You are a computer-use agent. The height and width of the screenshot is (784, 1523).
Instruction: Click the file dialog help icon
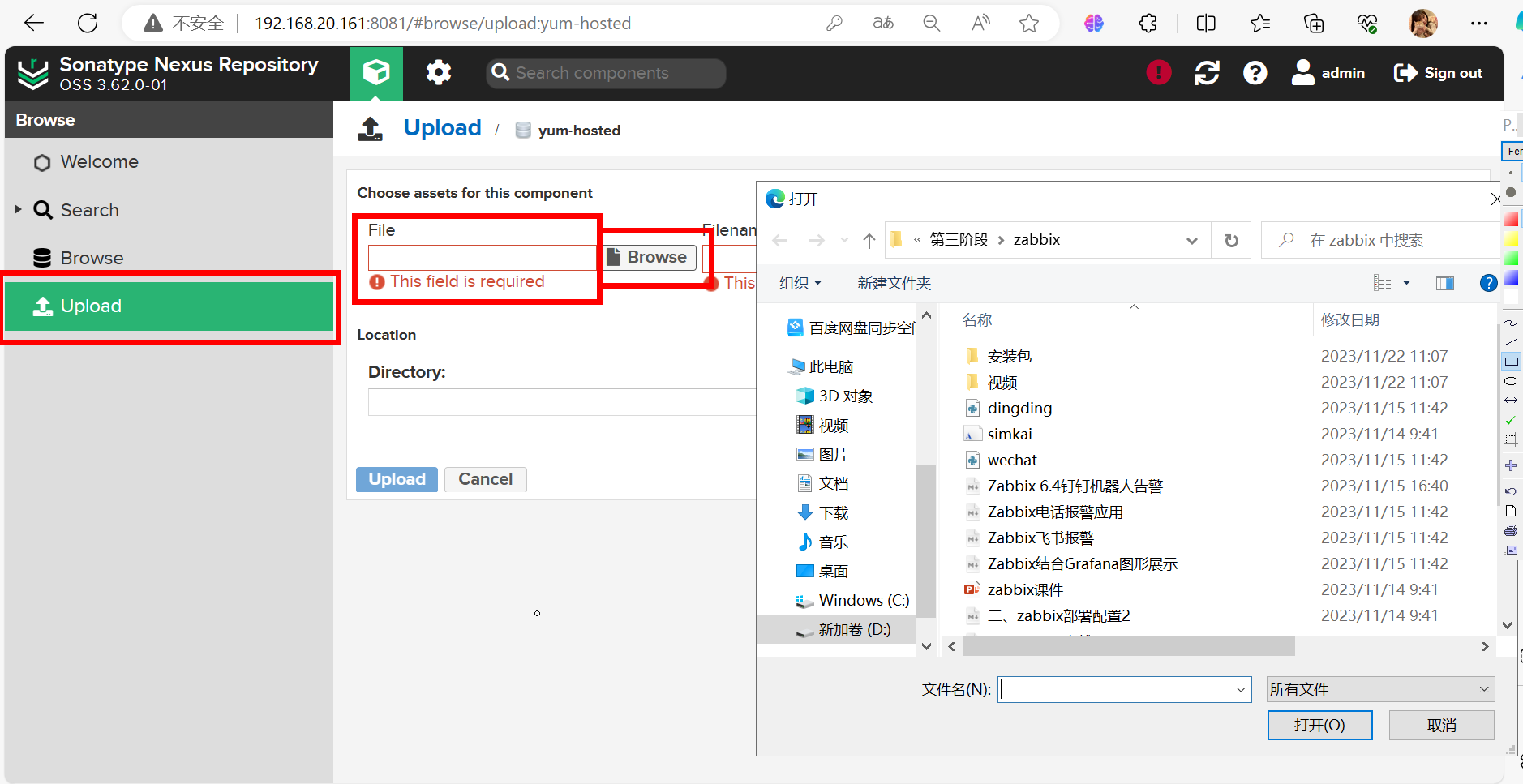[x=1488, y=283]
